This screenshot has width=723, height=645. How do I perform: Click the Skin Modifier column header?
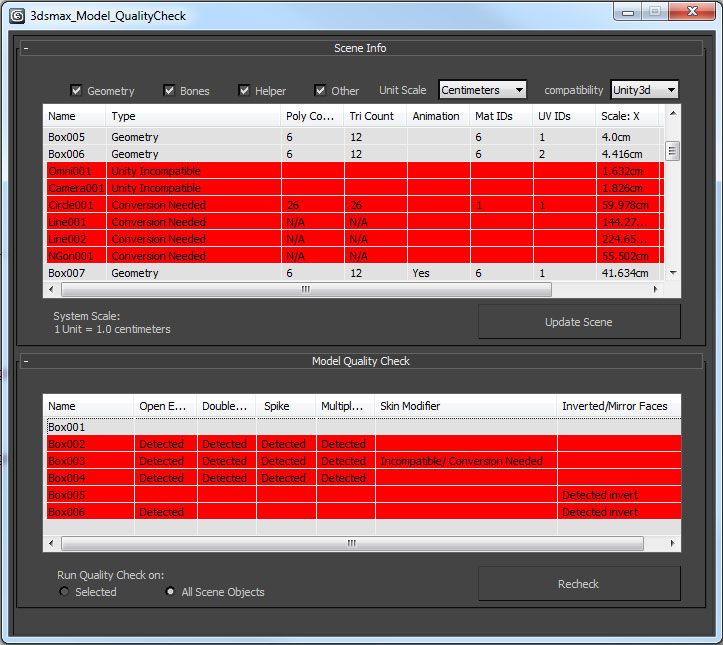pos(466,406)
